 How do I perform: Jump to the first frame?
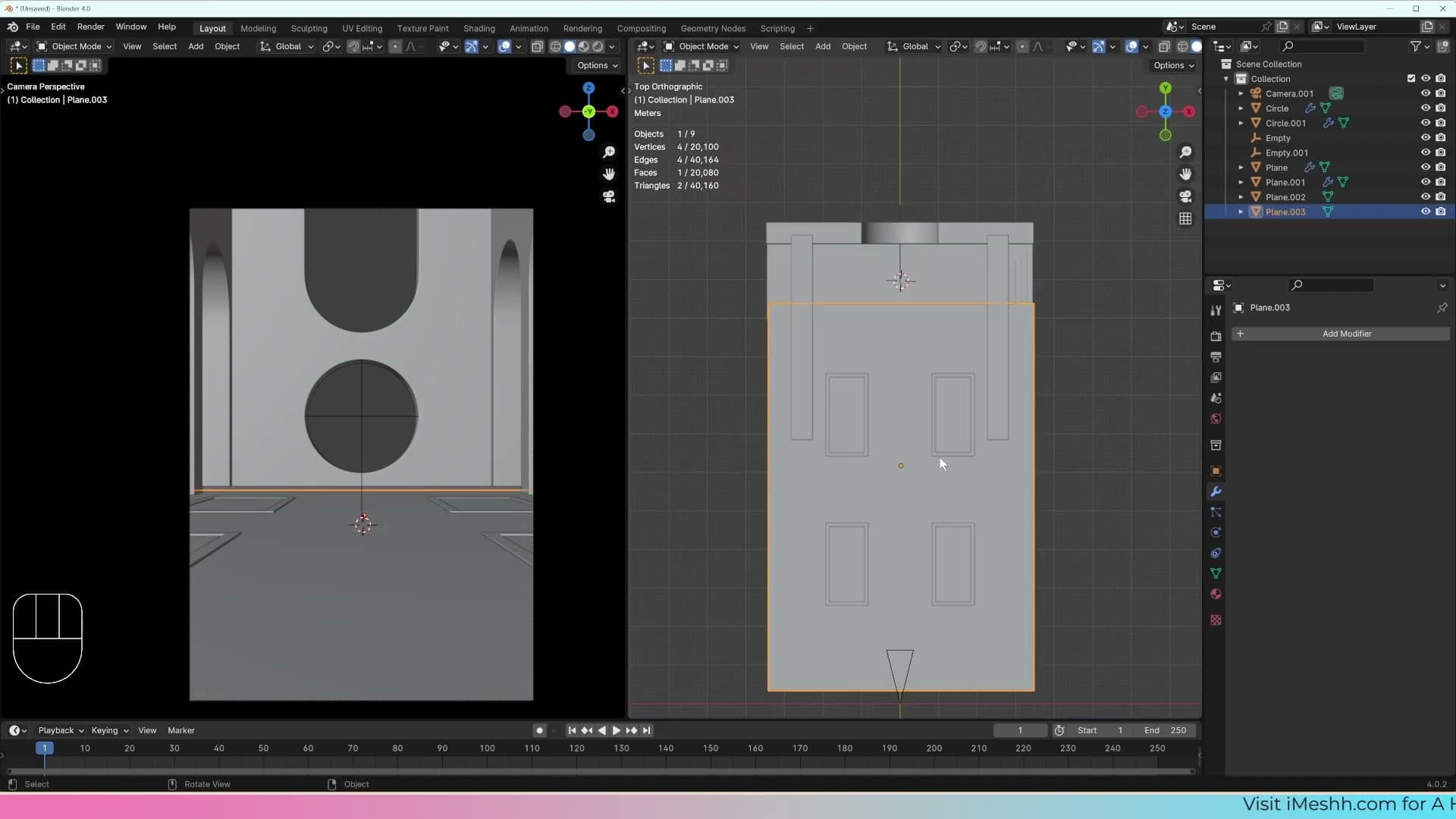click(x=572, y=730)
